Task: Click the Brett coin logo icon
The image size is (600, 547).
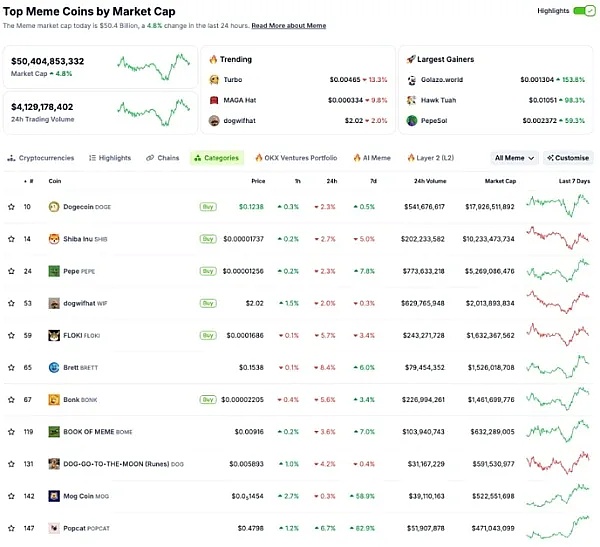Action: [54, 368]
